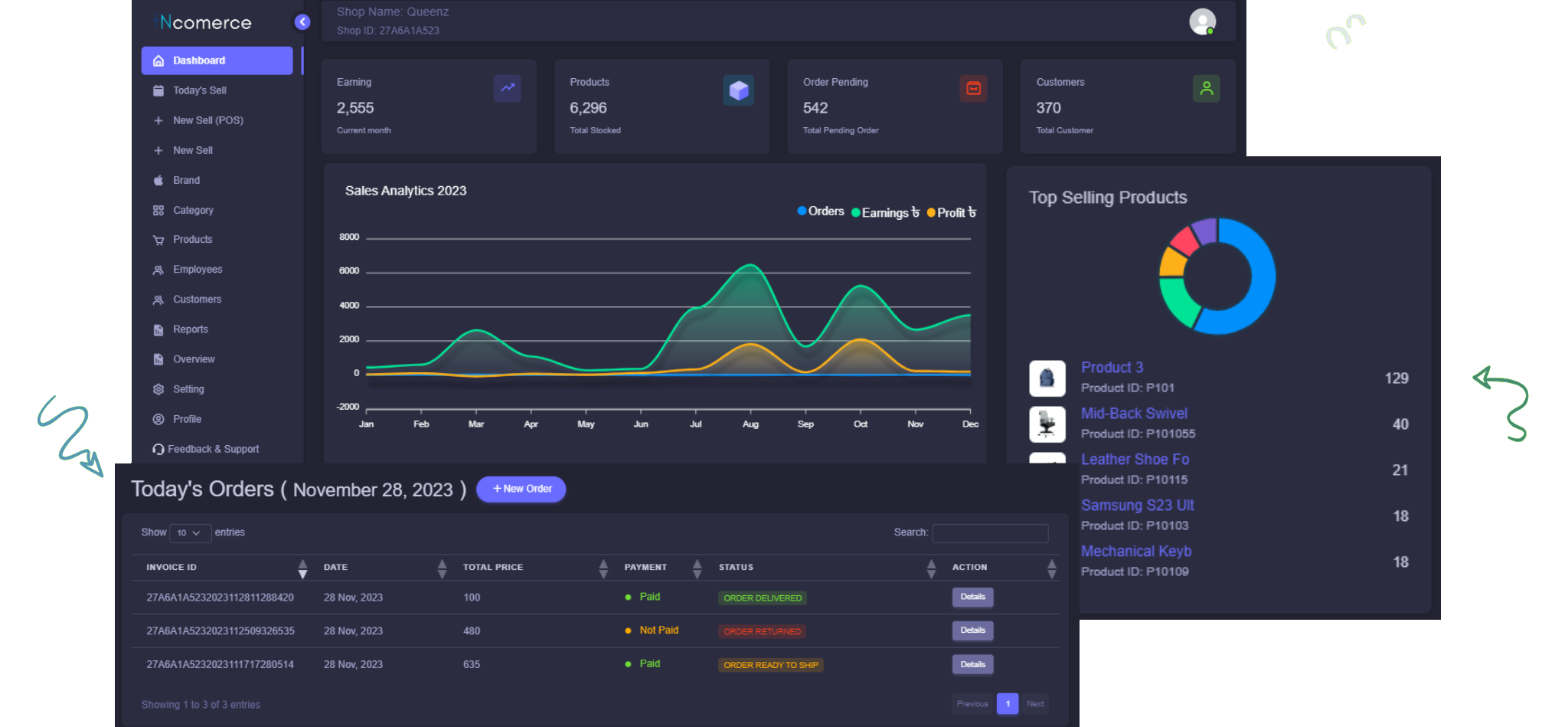Image resolution: width=1568 pixels, height=727 pixels.
Task: Click the Products cart icon in sidebar
Action: click(158, 240)
